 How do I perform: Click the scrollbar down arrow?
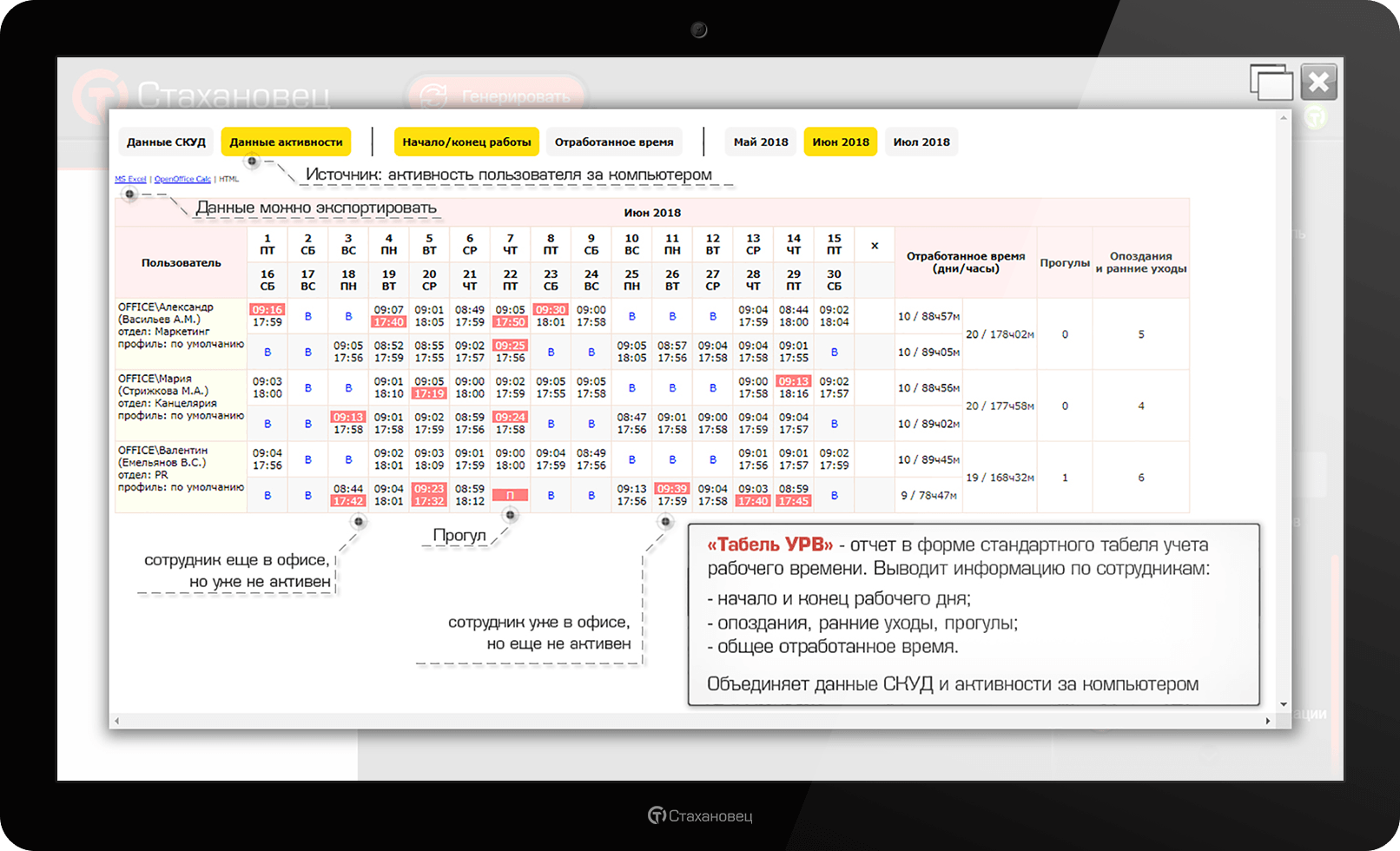tap(1284, 705)
